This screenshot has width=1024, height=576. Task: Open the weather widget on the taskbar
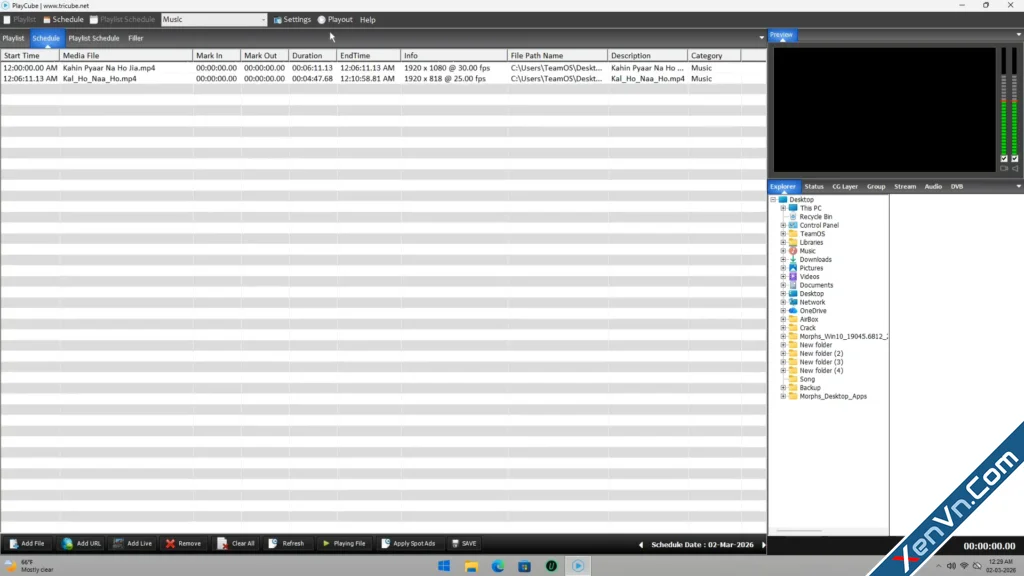[x=29, y=566]
